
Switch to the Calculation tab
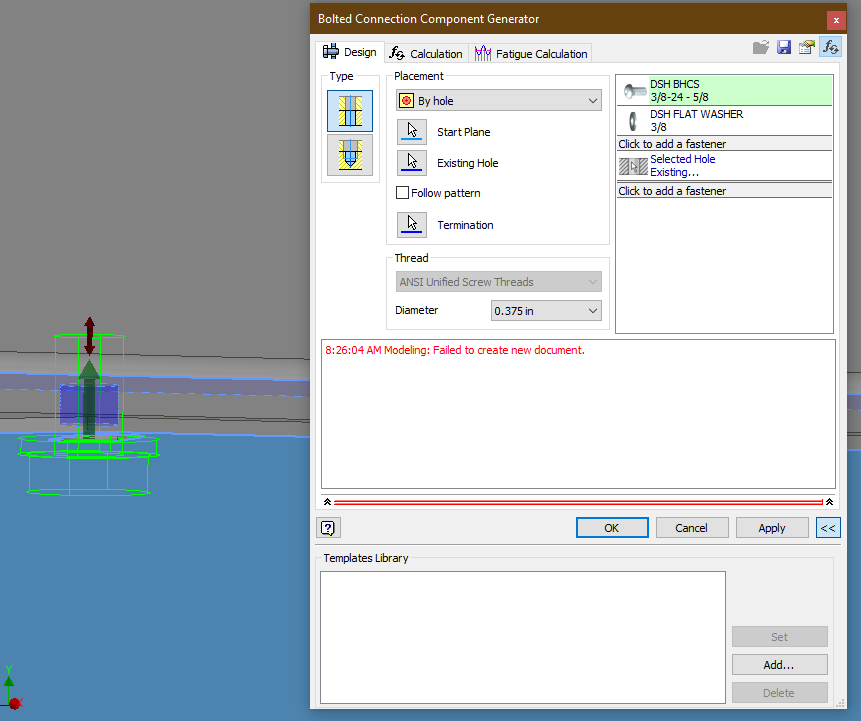[425, 53]
